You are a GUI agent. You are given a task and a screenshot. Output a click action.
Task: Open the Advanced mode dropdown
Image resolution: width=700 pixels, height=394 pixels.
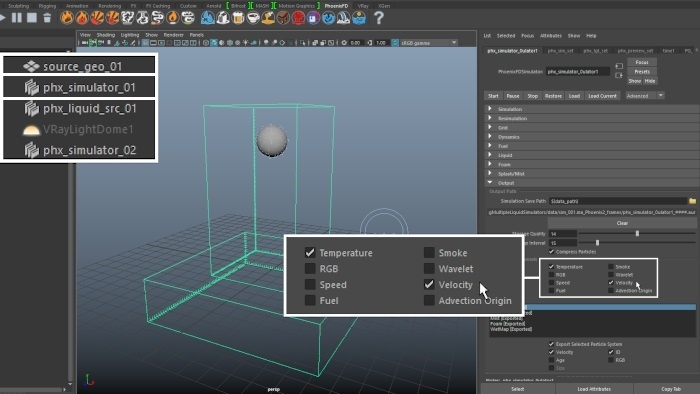pyautogui.click(x=645, y=96)
